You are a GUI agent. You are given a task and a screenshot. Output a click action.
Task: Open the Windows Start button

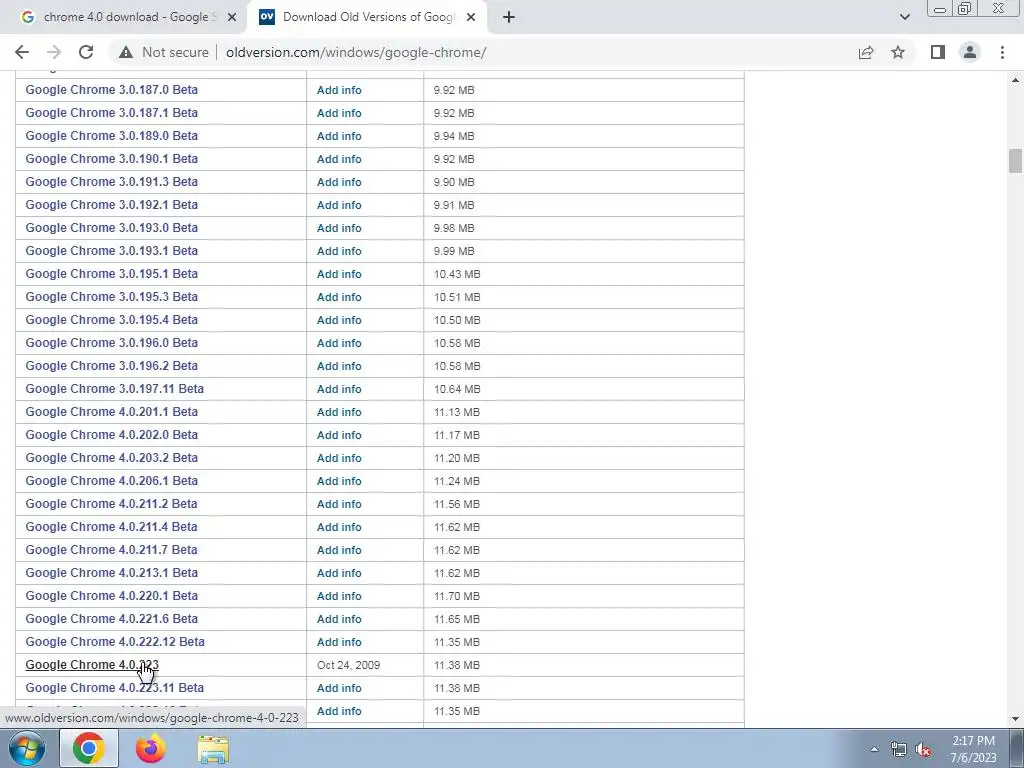[x=27, y=748]
